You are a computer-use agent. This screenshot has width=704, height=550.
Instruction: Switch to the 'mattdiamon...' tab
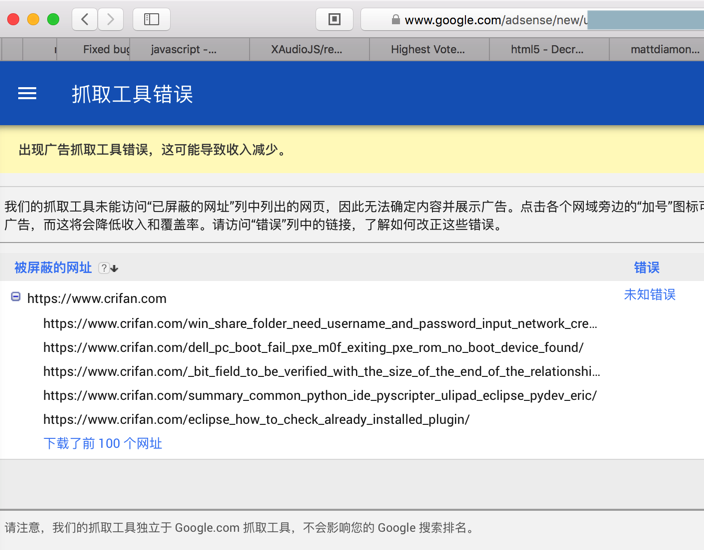(657, 49)
